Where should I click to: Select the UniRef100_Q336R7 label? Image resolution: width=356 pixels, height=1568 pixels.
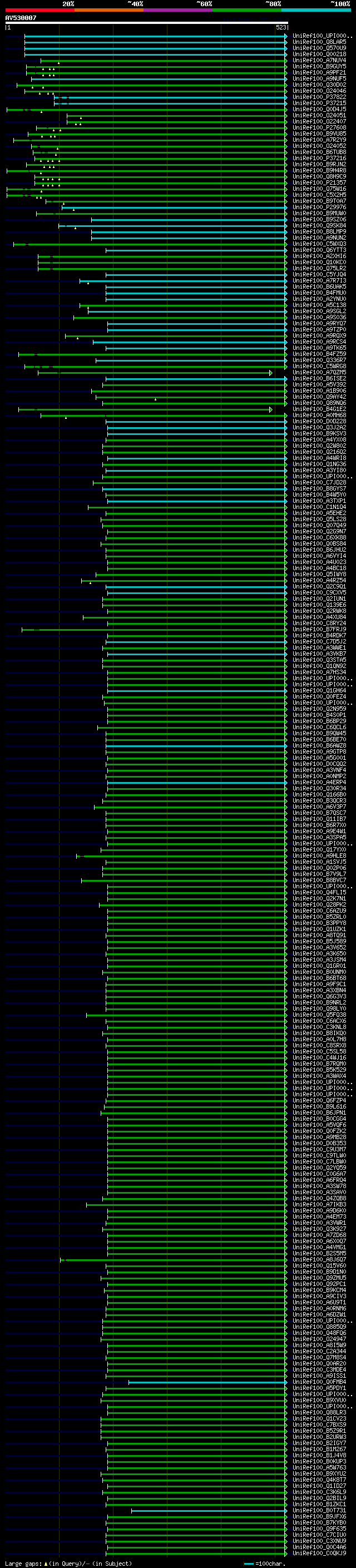click(319, 360)
